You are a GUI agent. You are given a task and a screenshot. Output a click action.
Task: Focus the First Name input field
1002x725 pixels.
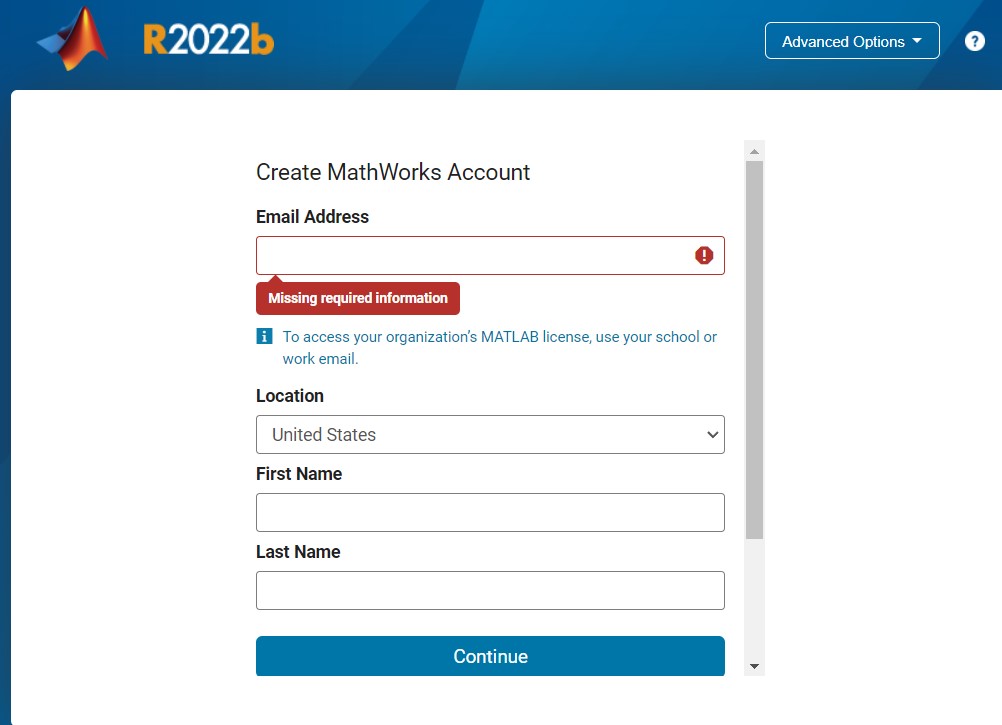click(x=490, y=512)
